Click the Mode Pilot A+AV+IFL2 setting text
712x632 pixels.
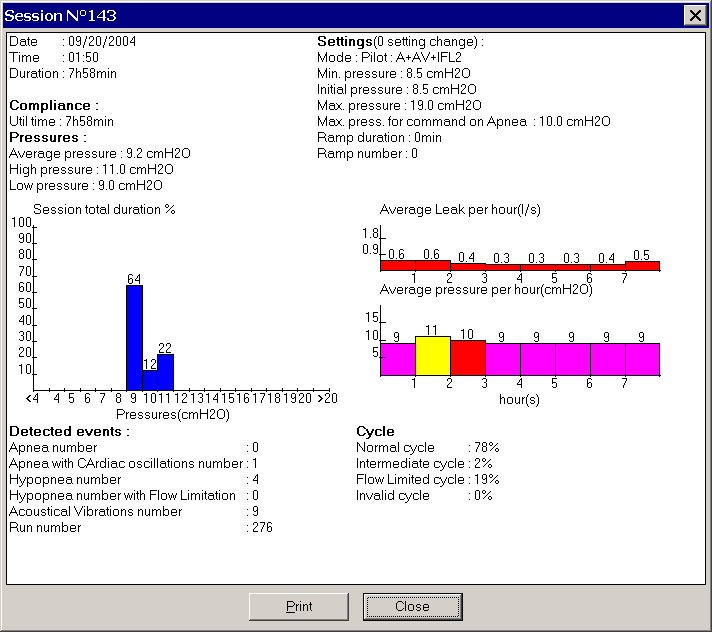pos(389,57)
